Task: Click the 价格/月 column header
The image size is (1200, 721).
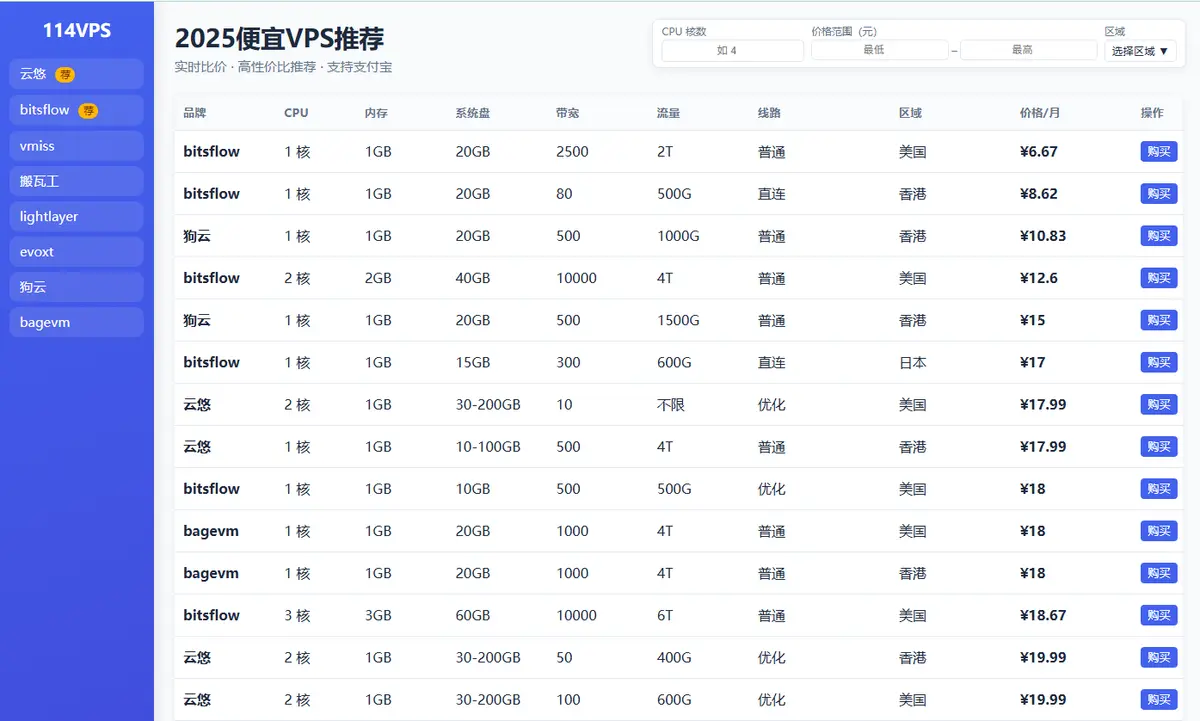Action: click(x=1040, y=113)
